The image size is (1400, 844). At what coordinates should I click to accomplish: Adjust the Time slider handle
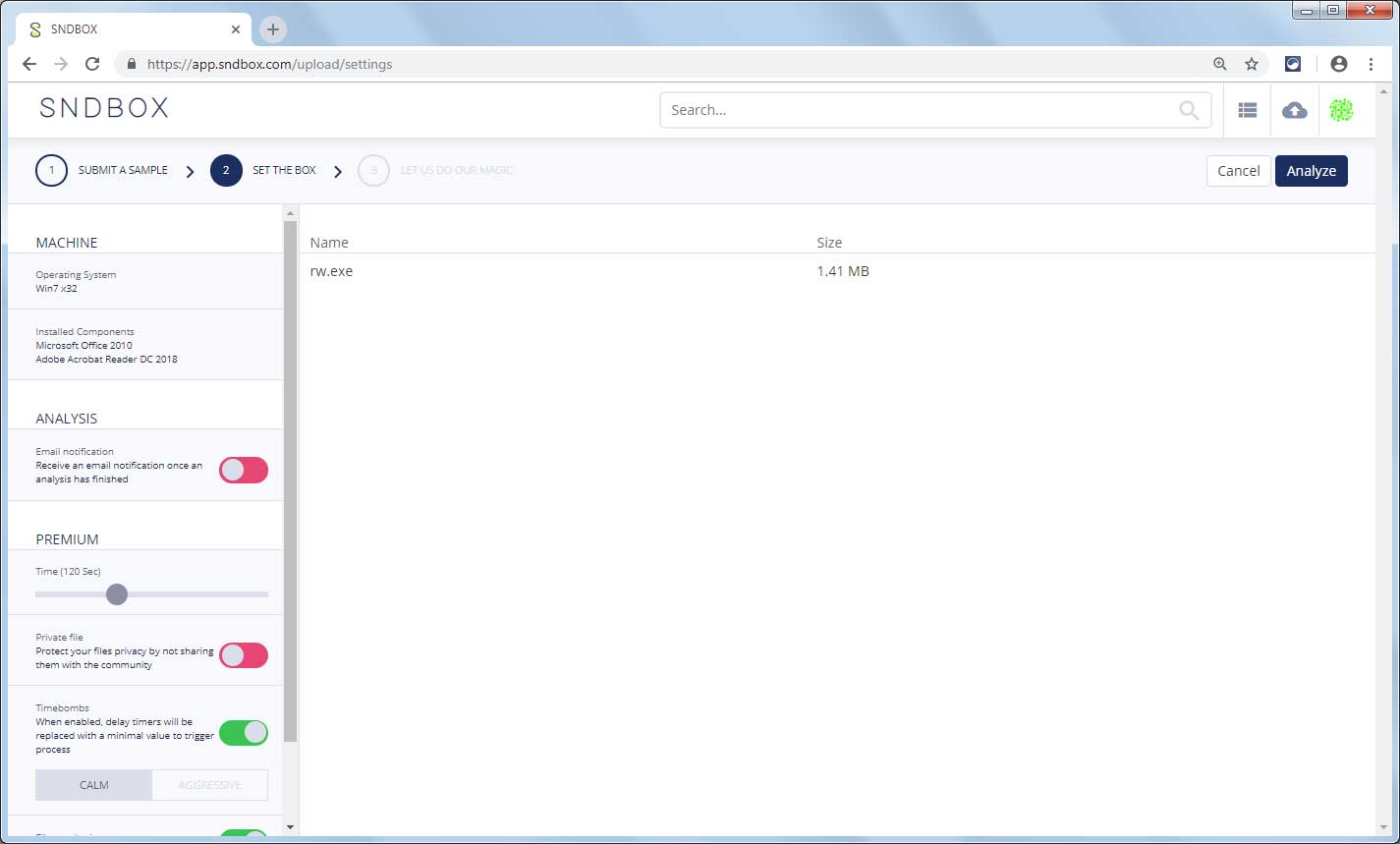tap(117, 594)
